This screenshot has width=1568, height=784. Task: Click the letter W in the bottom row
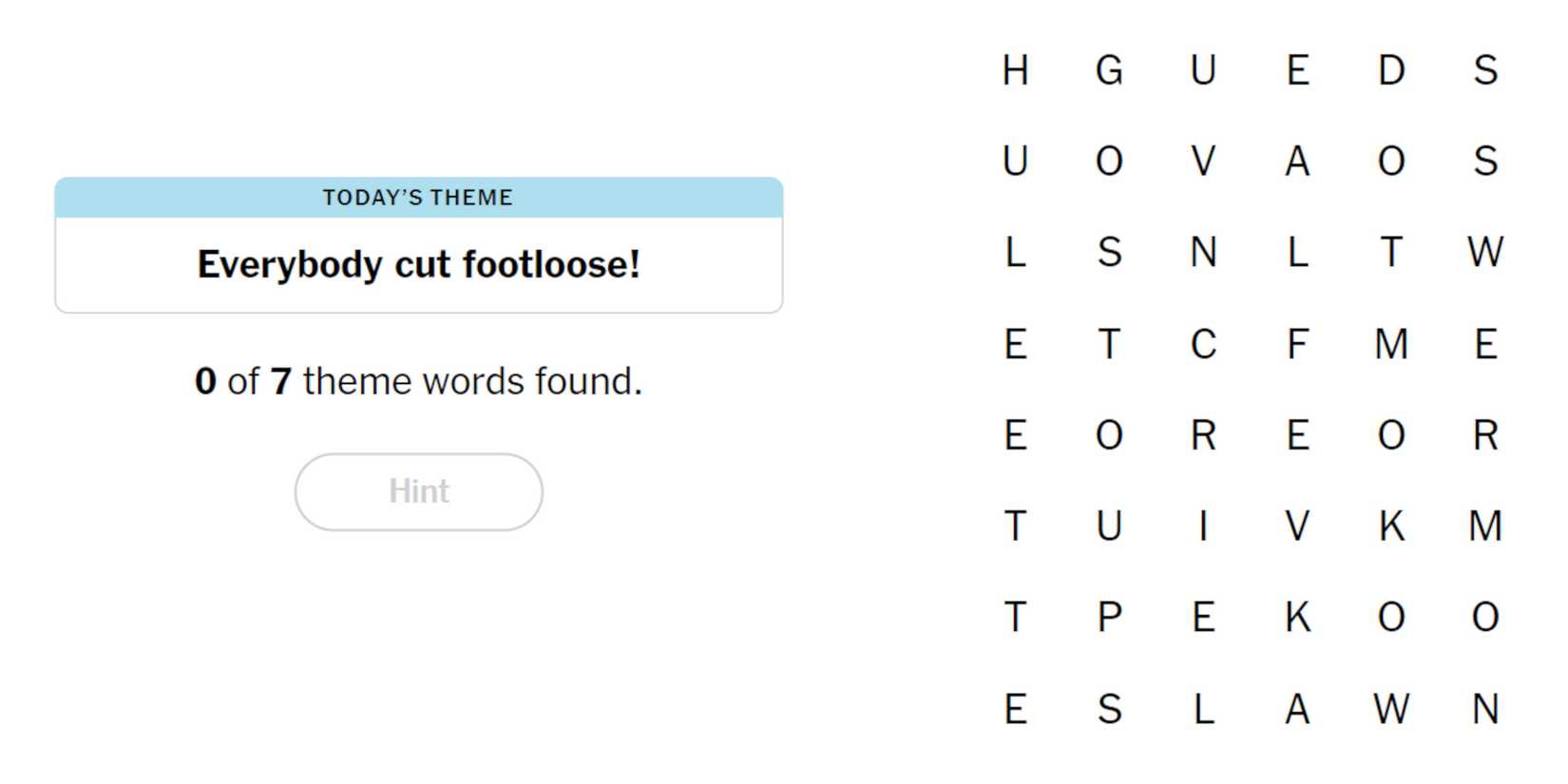click(x=1391, y=709)
